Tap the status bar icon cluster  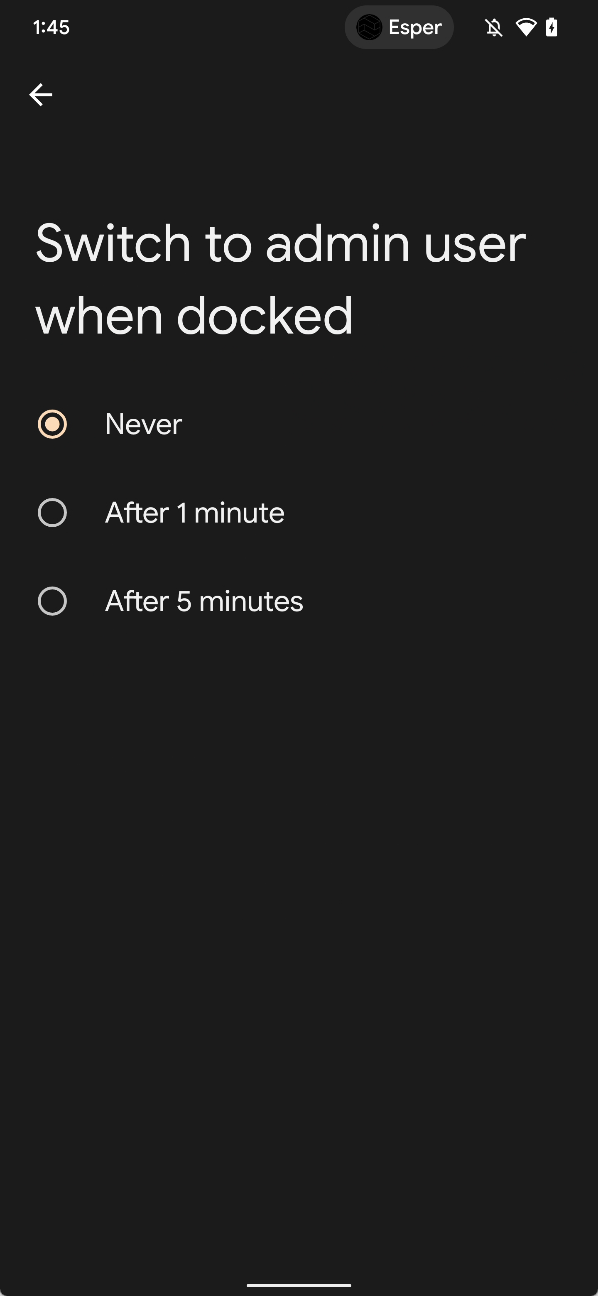522,27
